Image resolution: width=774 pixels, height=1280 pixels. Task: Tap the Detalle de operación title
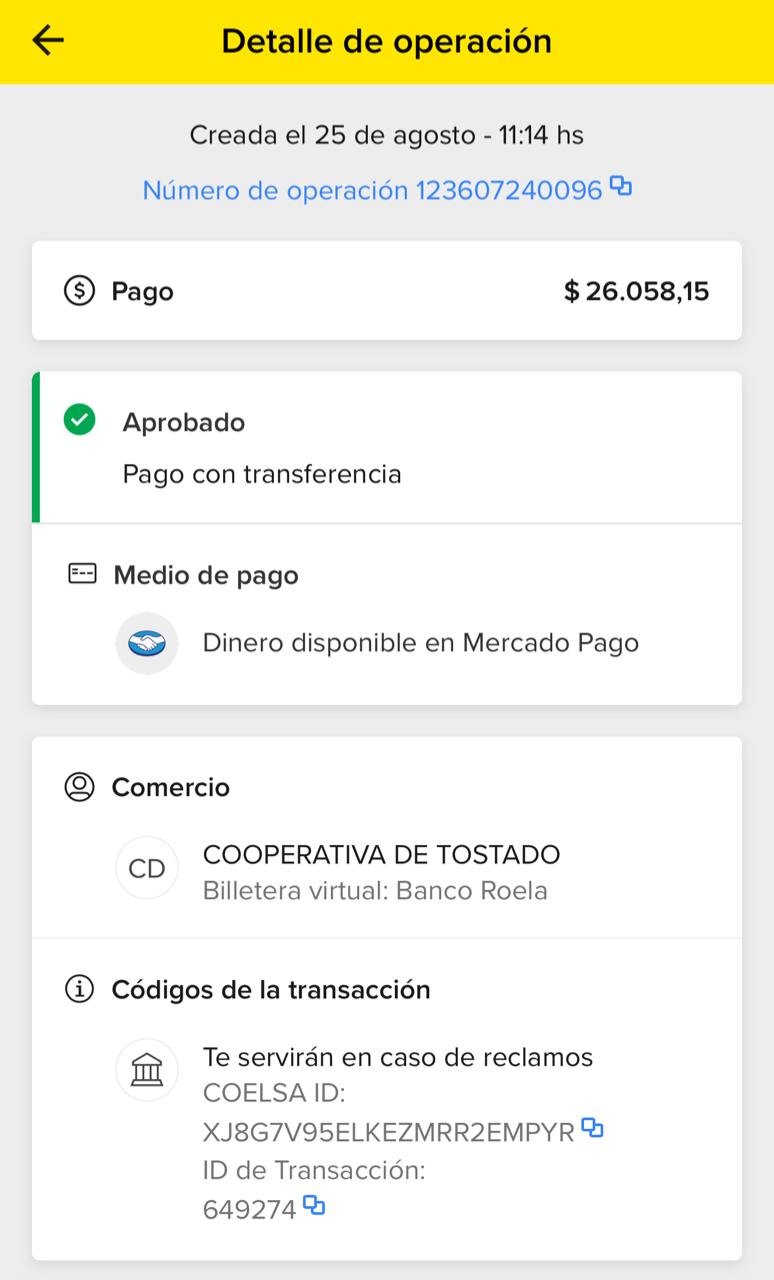click(x=386, y=41)
